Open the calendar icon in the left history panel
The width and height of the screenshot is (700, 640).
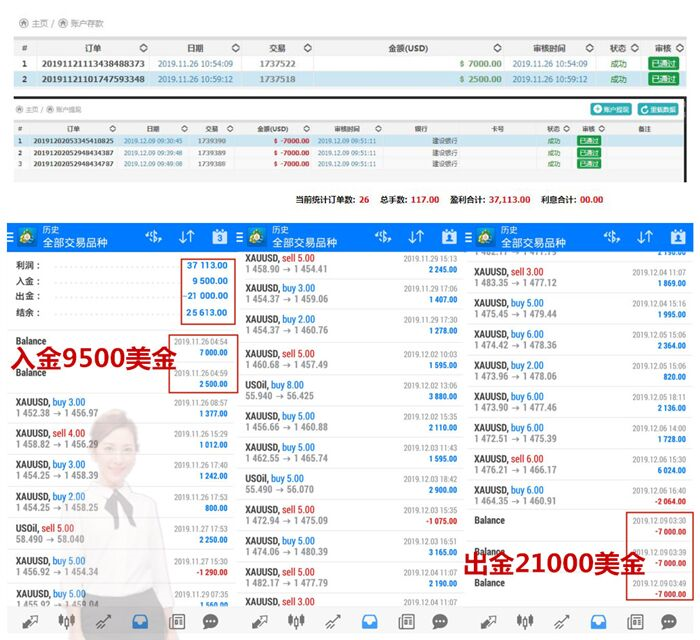220,237
